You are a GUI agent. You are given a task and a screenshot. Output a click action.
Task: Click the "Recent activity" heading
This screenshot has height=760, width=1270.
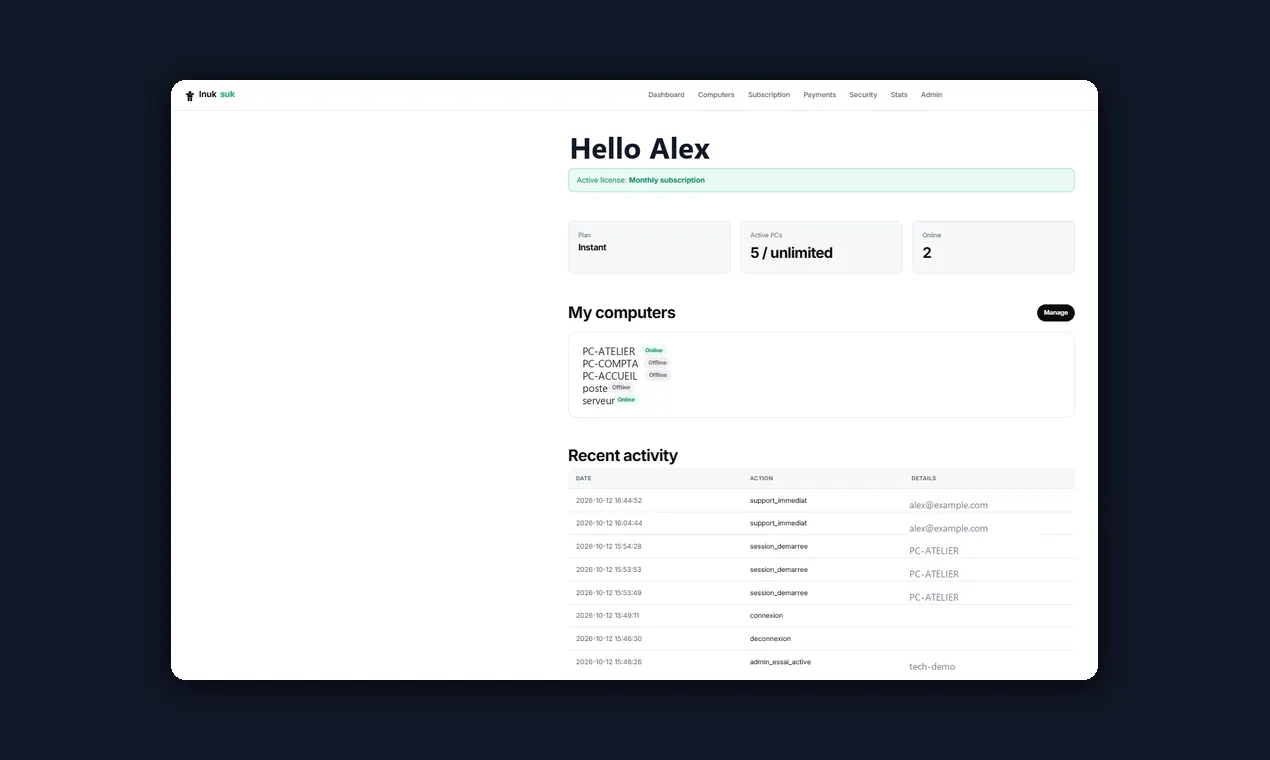623,456
